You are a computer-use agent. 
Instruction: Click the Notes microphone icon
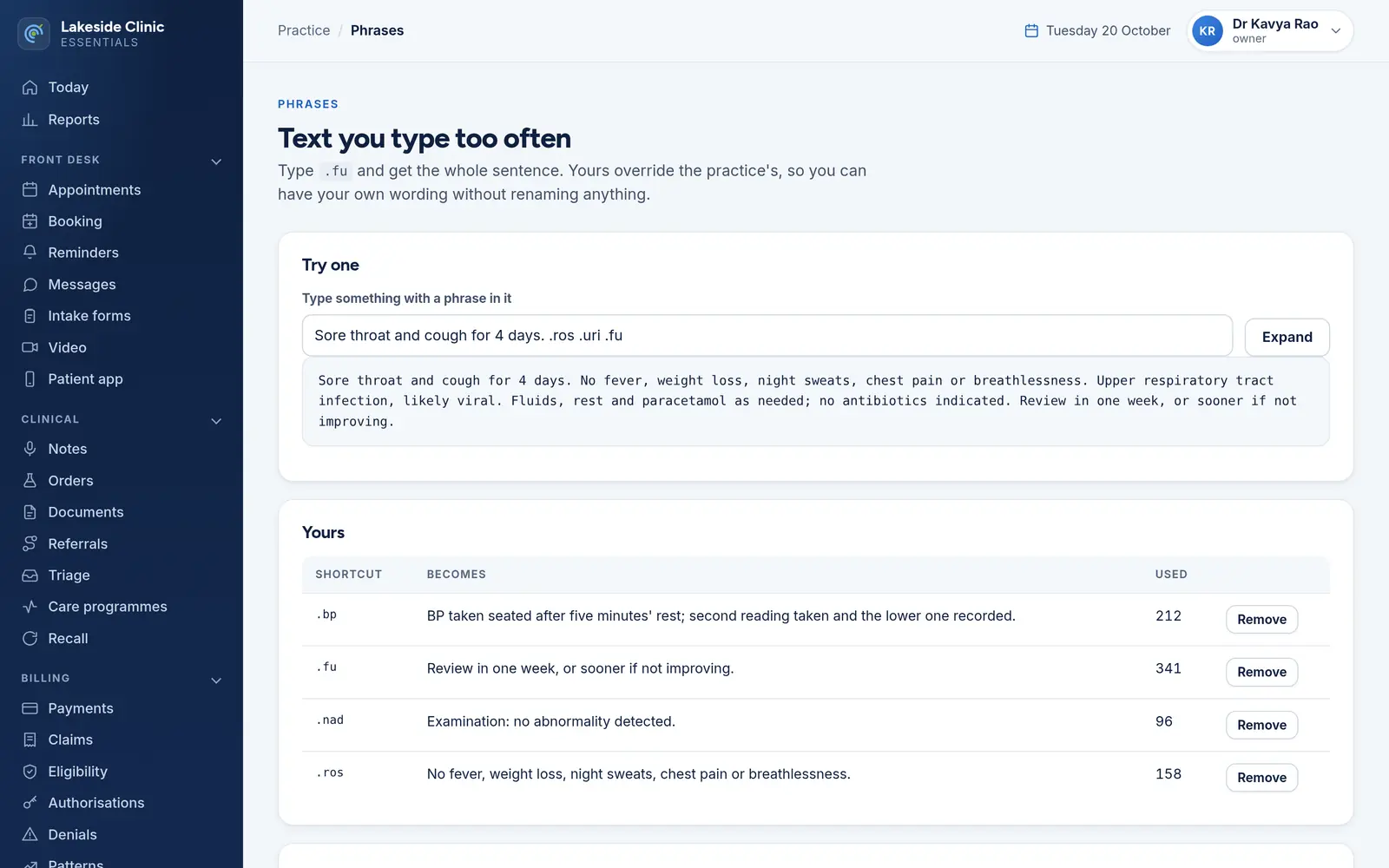tap(30, 449)
